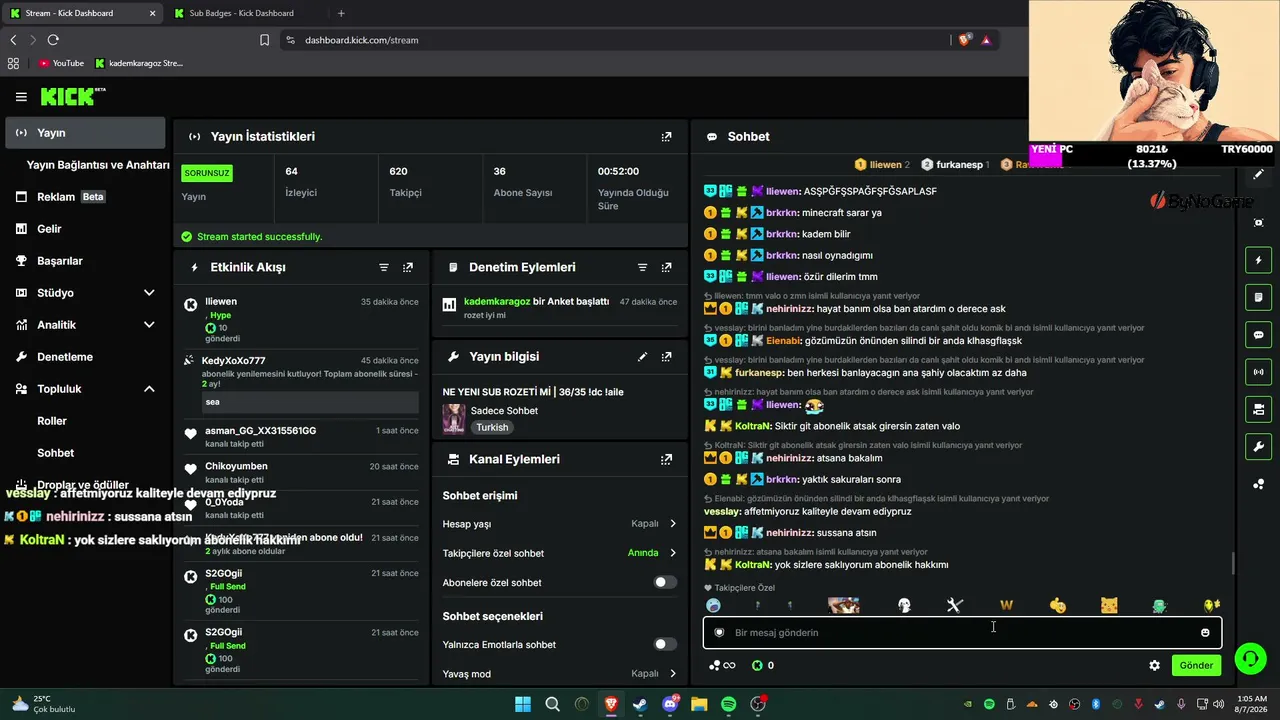The height and width of the screenshot is (720, 1280).
Task: Open the filter options in Denetim Eylemleri
Action: coord(642,267)
